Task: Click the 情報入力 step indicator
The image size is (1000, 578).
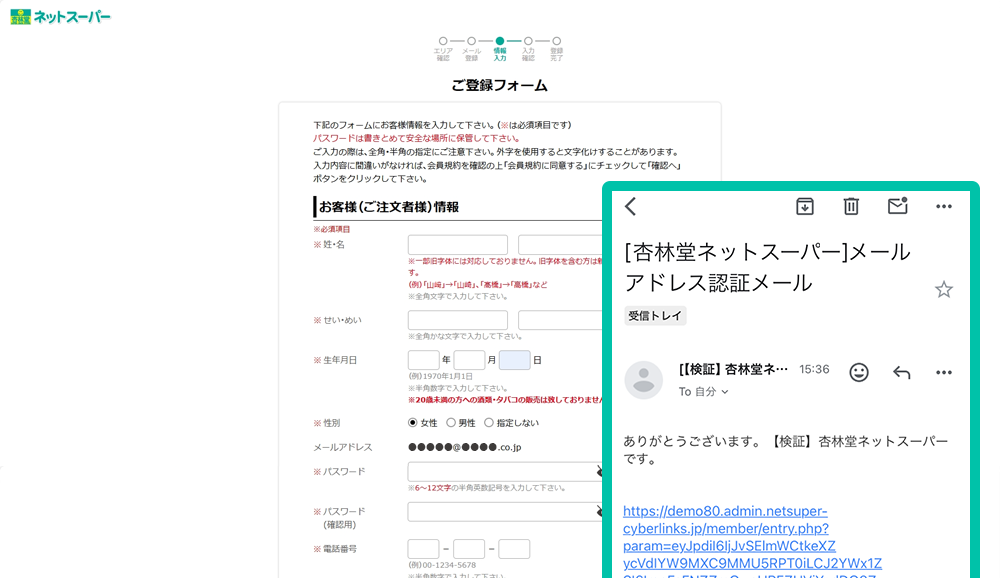Action: (499, 48)
